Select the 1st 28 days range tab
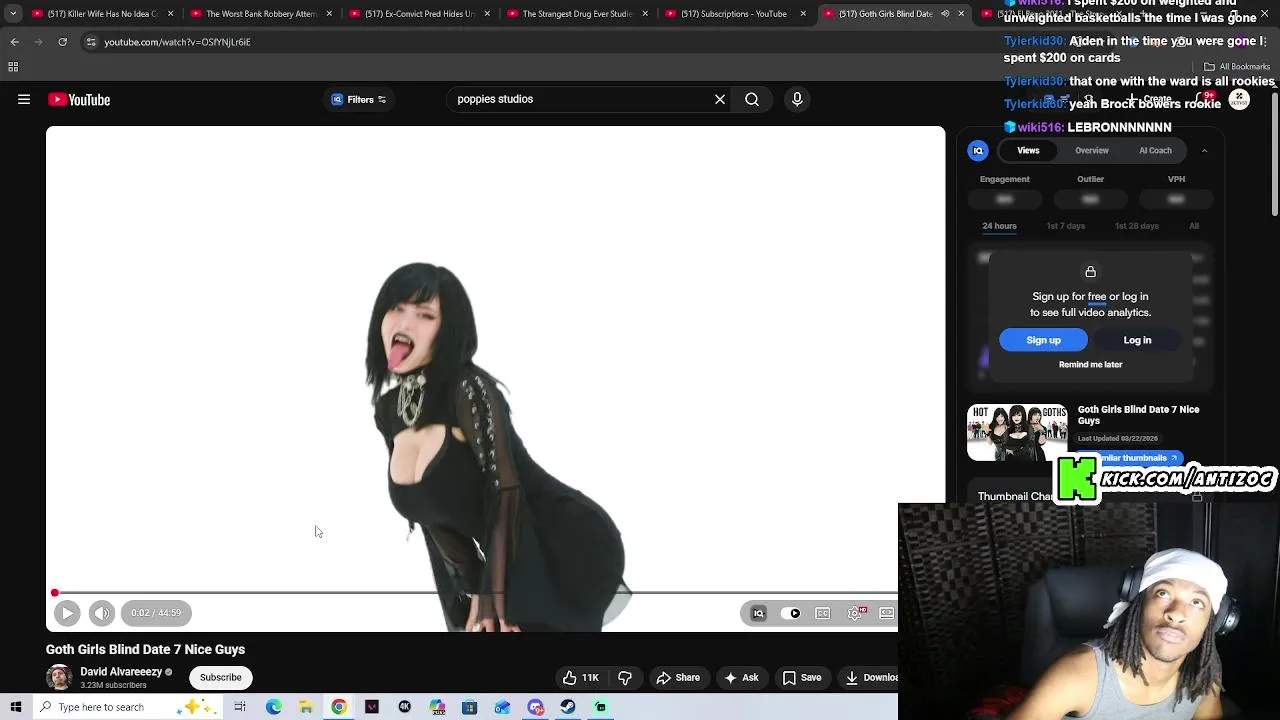 (1136, 226)
